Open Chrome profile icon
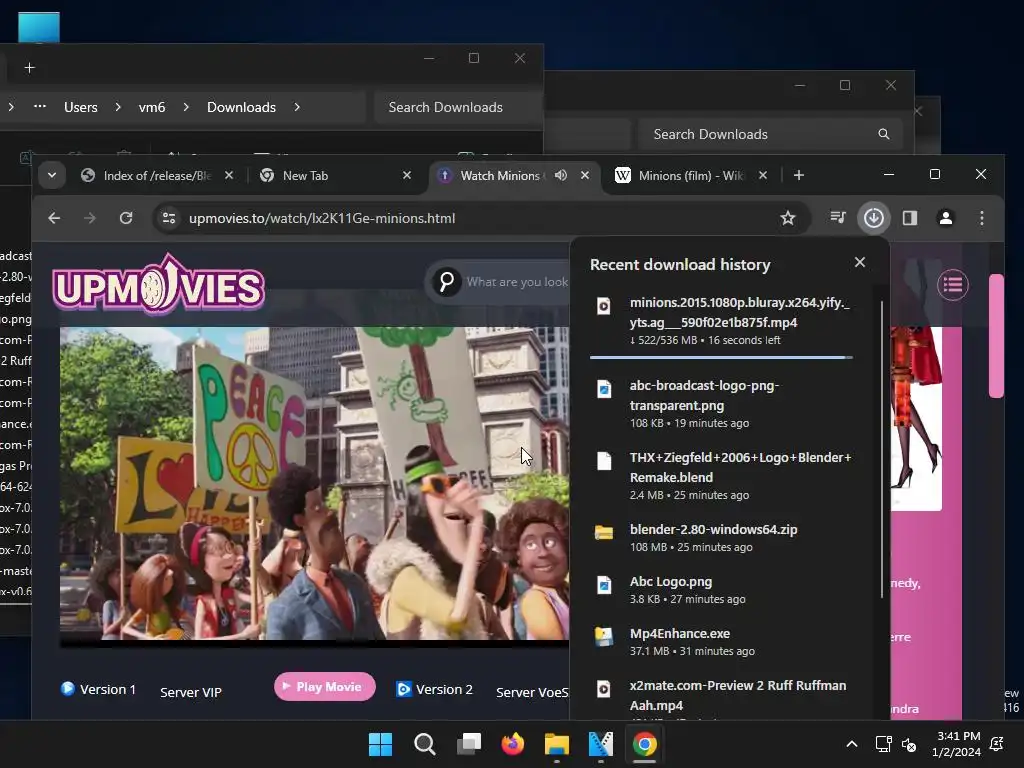Image resolution: width=1024 pixels, height=768 pixels. (946, 217)
